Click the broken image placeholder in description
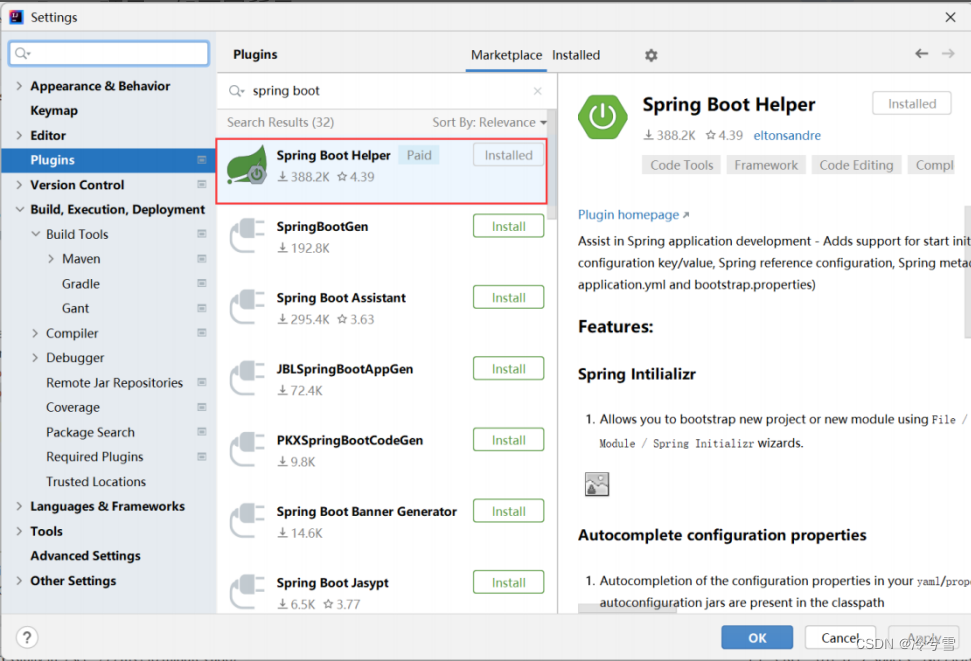Screen dimensions: 971x661 597,483
